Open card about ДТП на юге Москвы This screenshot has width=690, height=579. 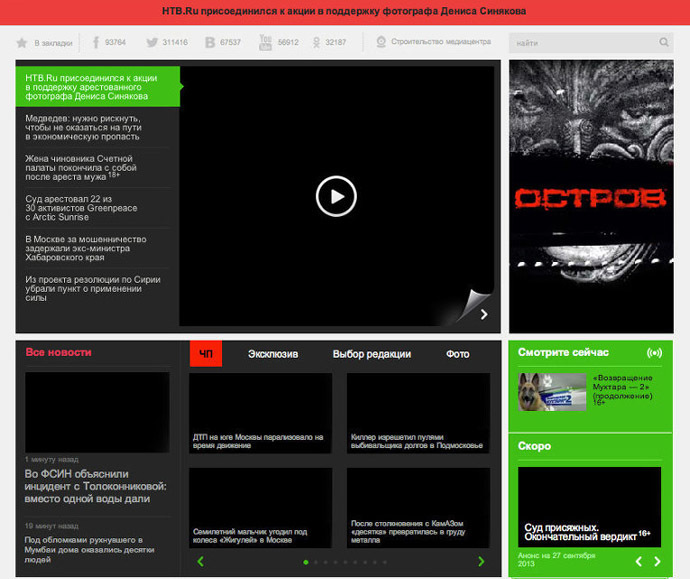tap(261, 413)
